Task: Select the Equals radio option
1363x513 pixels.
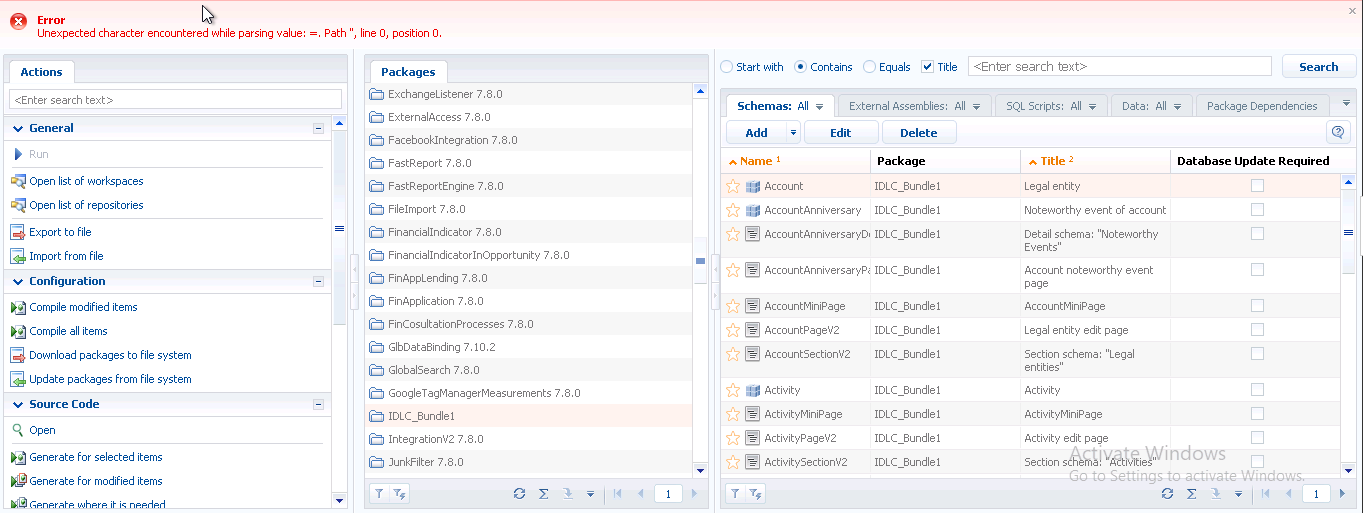Action: coord(869,67)
